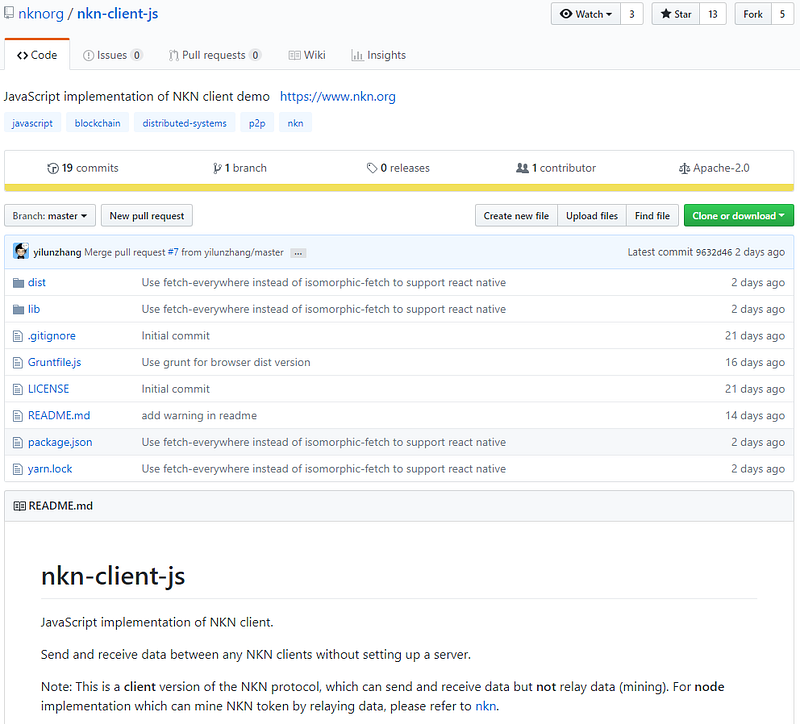Open the nknorg organization link
Viewport: 800px width, 724px height.
point(41,13)
